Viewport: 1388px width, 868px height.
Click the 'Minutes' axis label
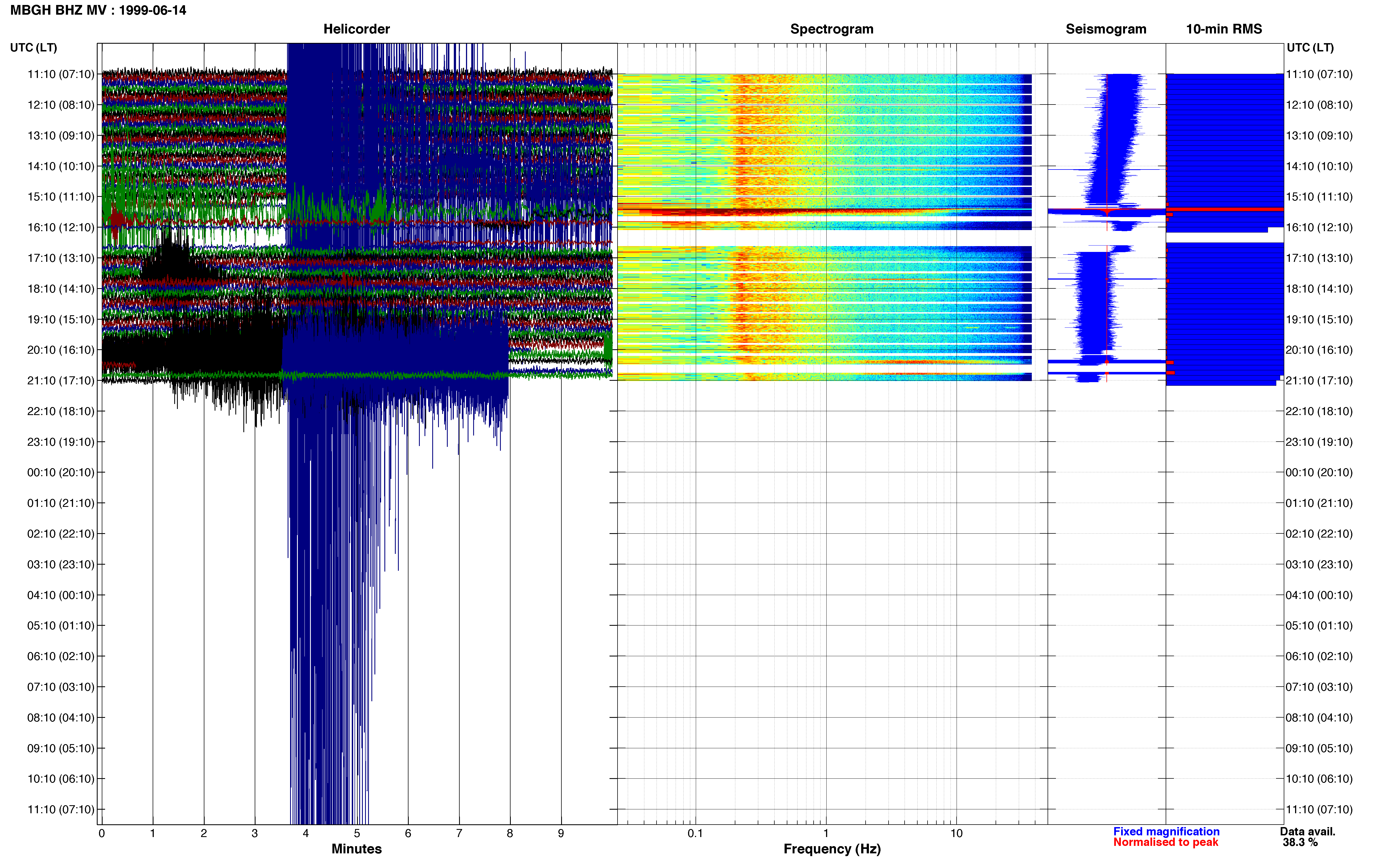coord(356,849)
